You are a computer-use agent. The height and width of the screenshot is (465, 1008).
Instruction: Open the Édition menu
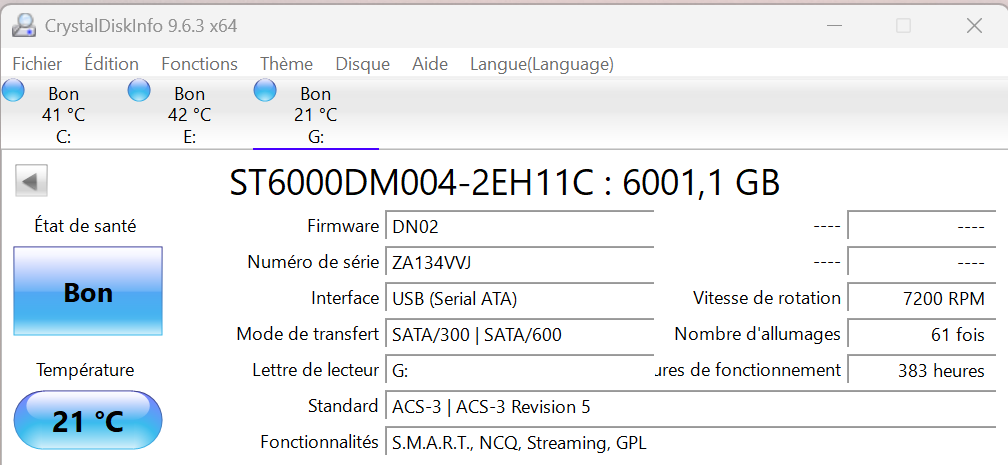pos(111,64)
